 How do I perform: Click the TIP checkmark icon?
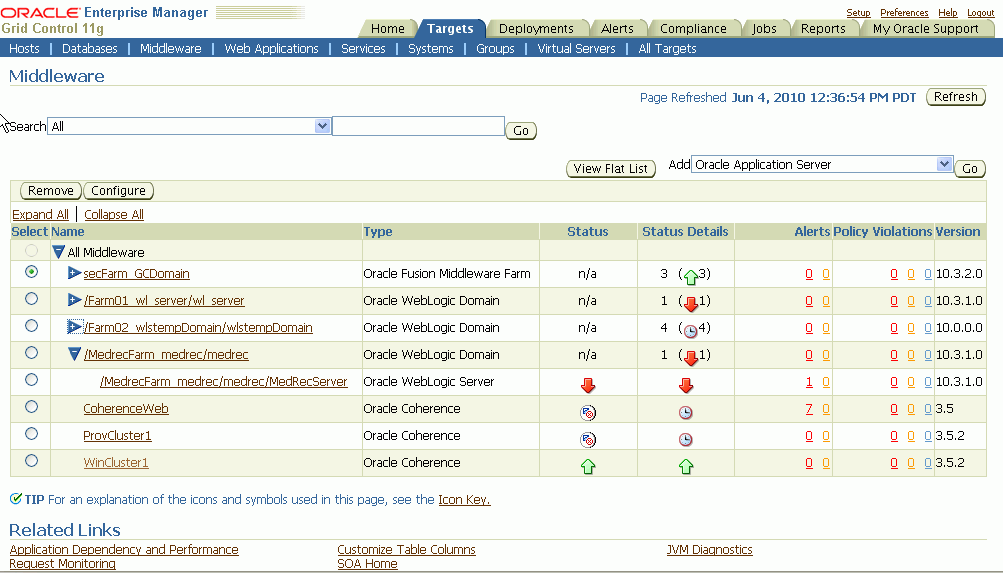16,498
